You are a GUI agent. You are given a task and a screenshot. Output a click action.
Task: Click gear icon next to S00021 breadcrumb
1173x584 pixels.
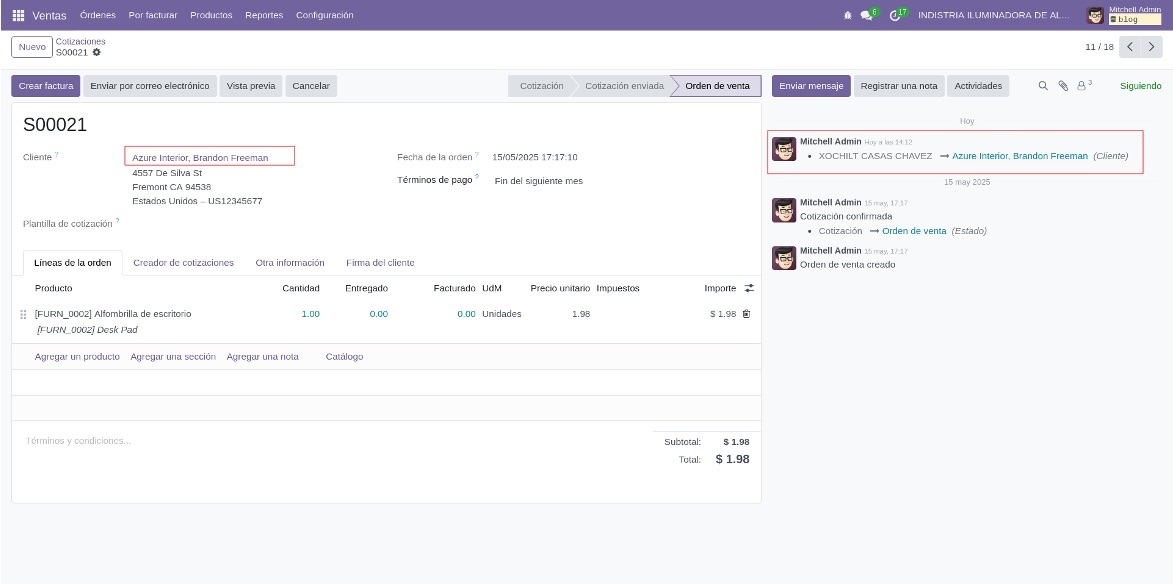[97, 52]
